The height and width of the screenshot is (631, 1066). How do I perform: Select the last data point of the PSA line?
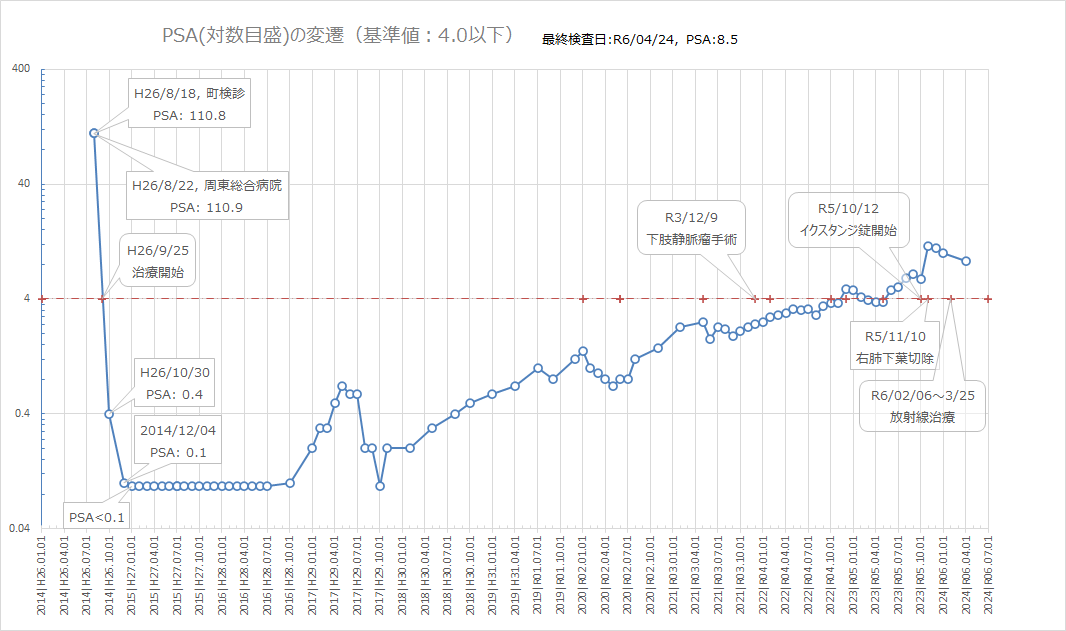pyautogui.click(x=966, y=261)
